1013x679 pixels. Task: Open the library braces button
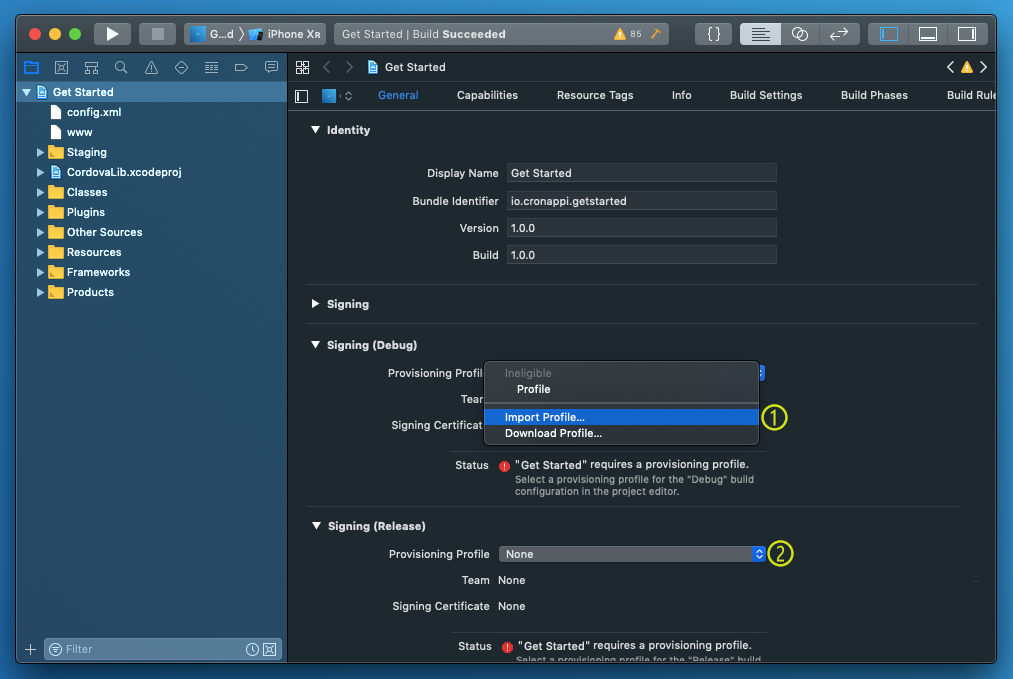pos(713,34)
